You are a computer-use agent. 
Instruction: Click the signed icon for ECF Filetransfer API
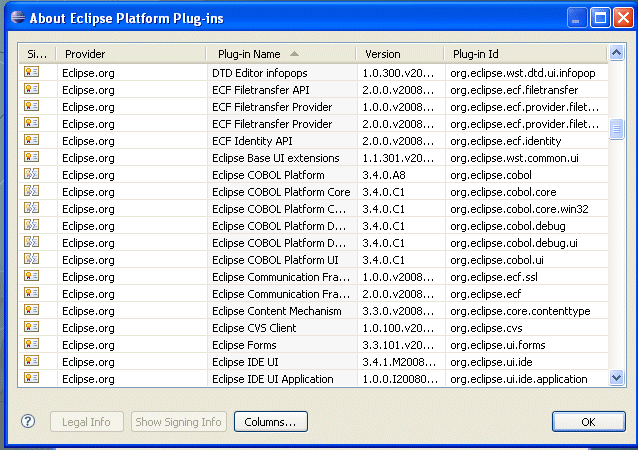(31, 89)
